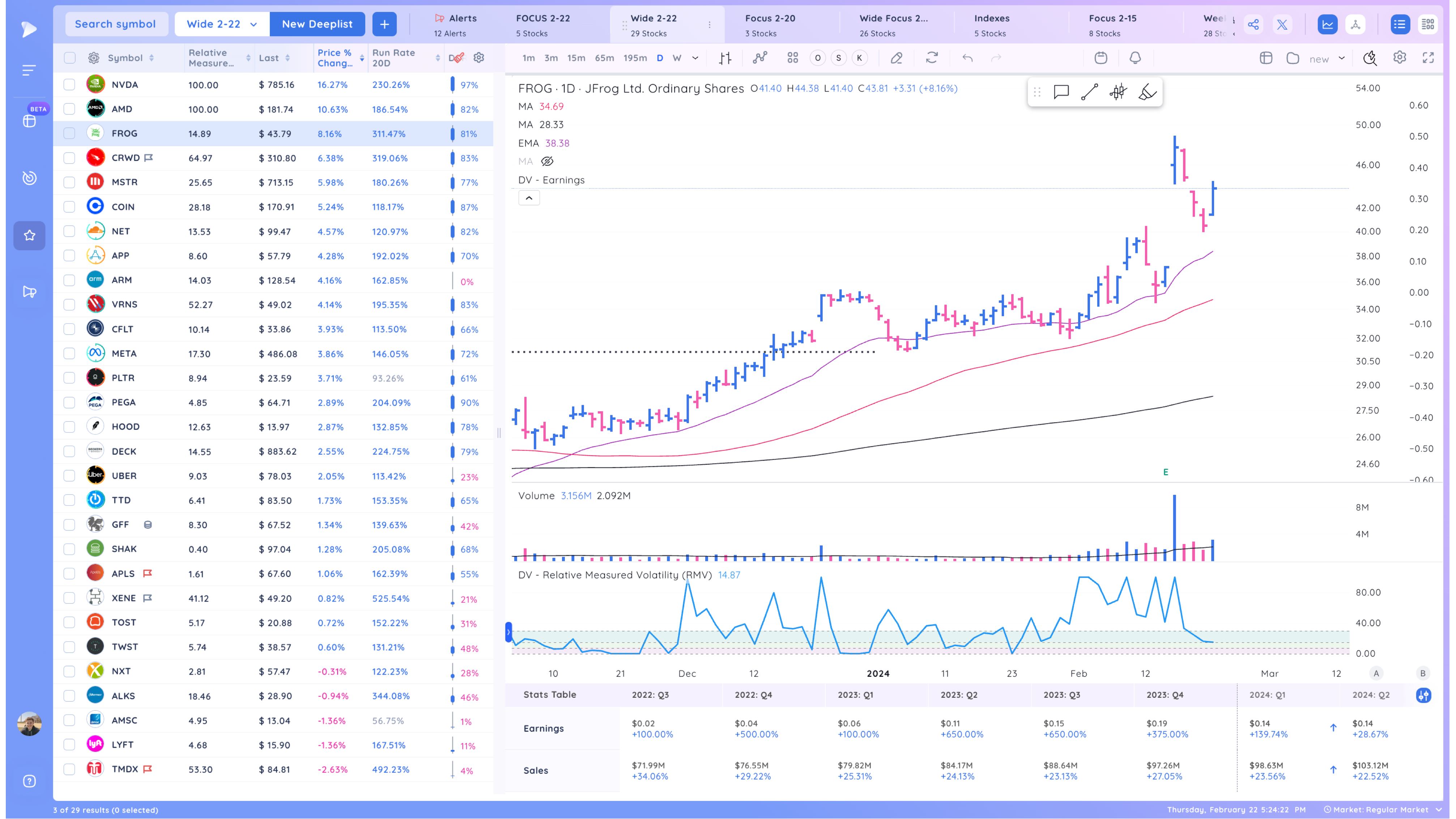Screen dimensions: 1456x819
Task: Click the folder icon beside new
Action: [x=1293, y=58]
